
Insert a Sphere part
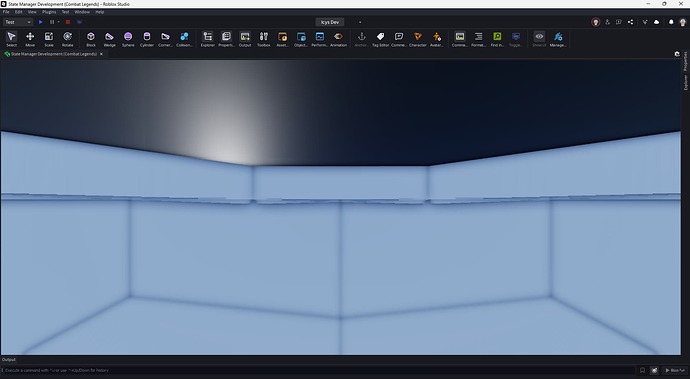[128, 39]
